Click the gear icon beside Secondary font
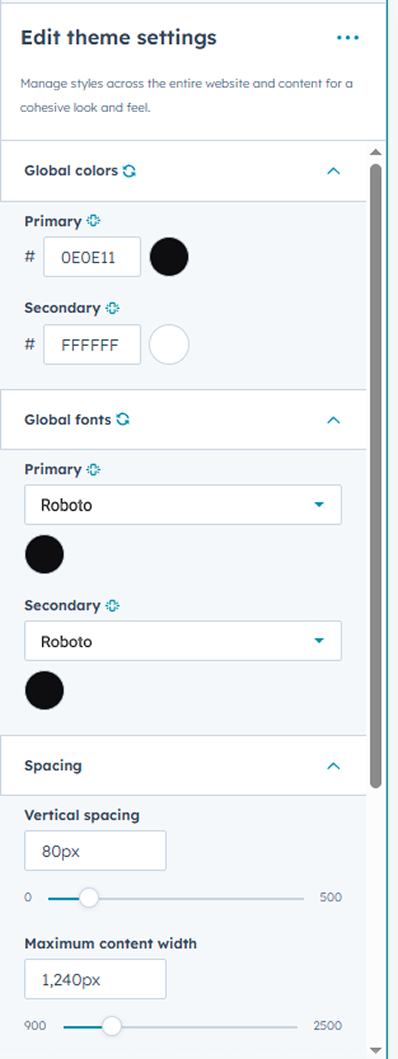The width and height of the screenshot is (398, 1059). point(112,606)
